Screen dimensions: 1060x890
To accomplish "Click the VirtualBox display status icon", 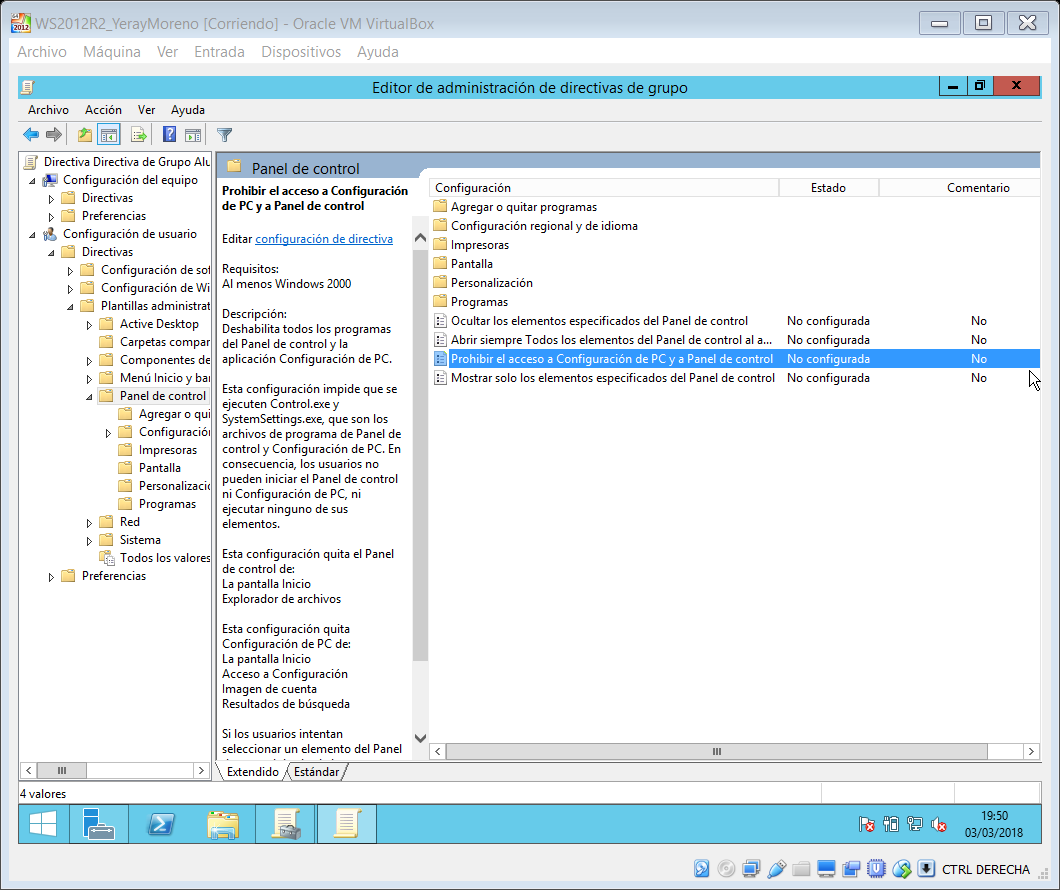I will click(x=826, y=869).
